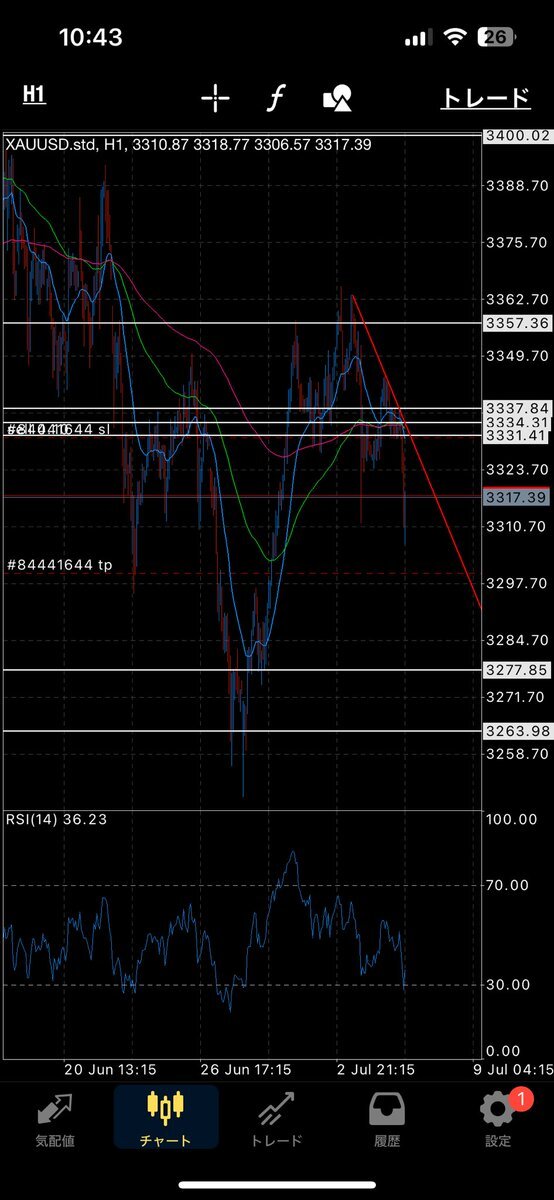This screenshot has height=1200, width=554.
Task: Select the 3357.36 horizontal line label
Action: (x=517, y=323)
